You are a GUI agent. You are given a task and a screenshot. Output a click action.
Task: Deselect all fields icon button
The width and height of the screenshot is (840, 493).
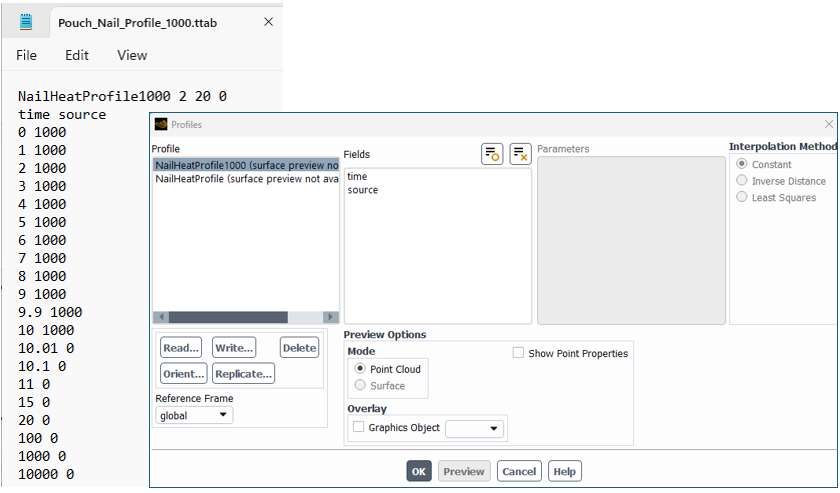pos(520,154)
